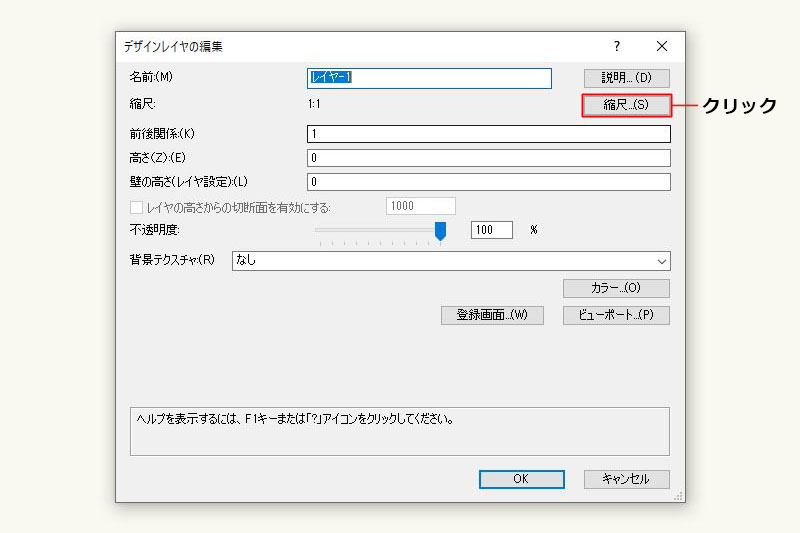Click the question mark help icon
The height and width of the screenshot is (533, 800).
pyautogui.click(x=617, y=46)
